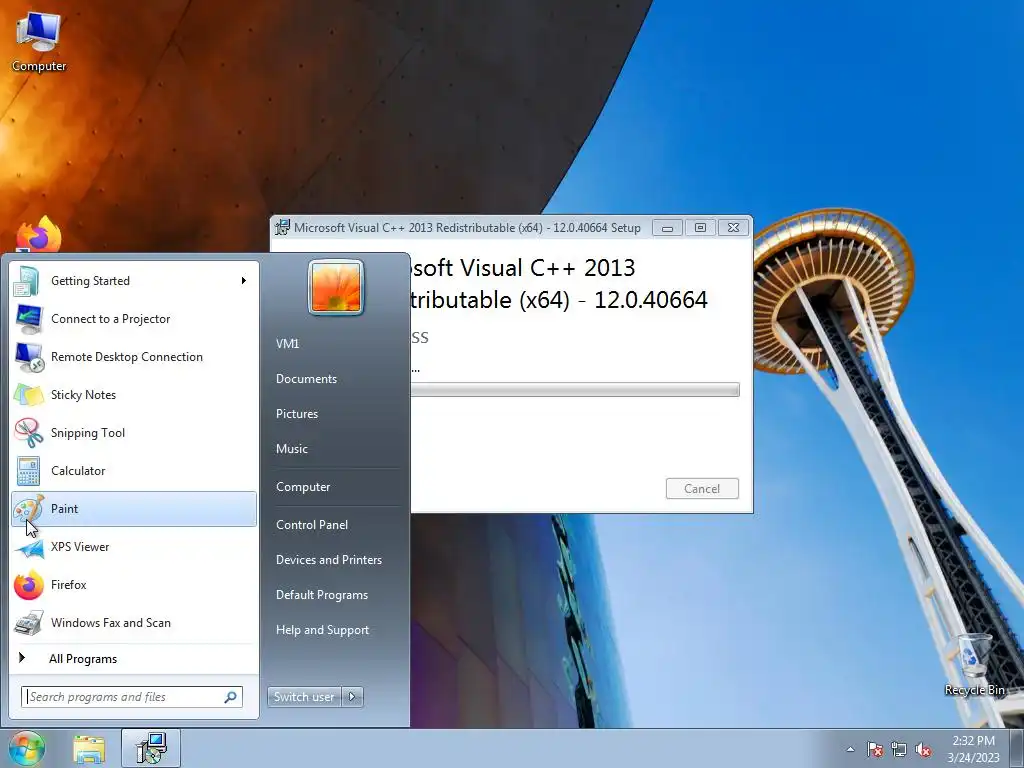The width and height of the screenshot is (1024, 768).
Task: Open Remote Desktop Connection entry
Action: [x=134, y=357]
